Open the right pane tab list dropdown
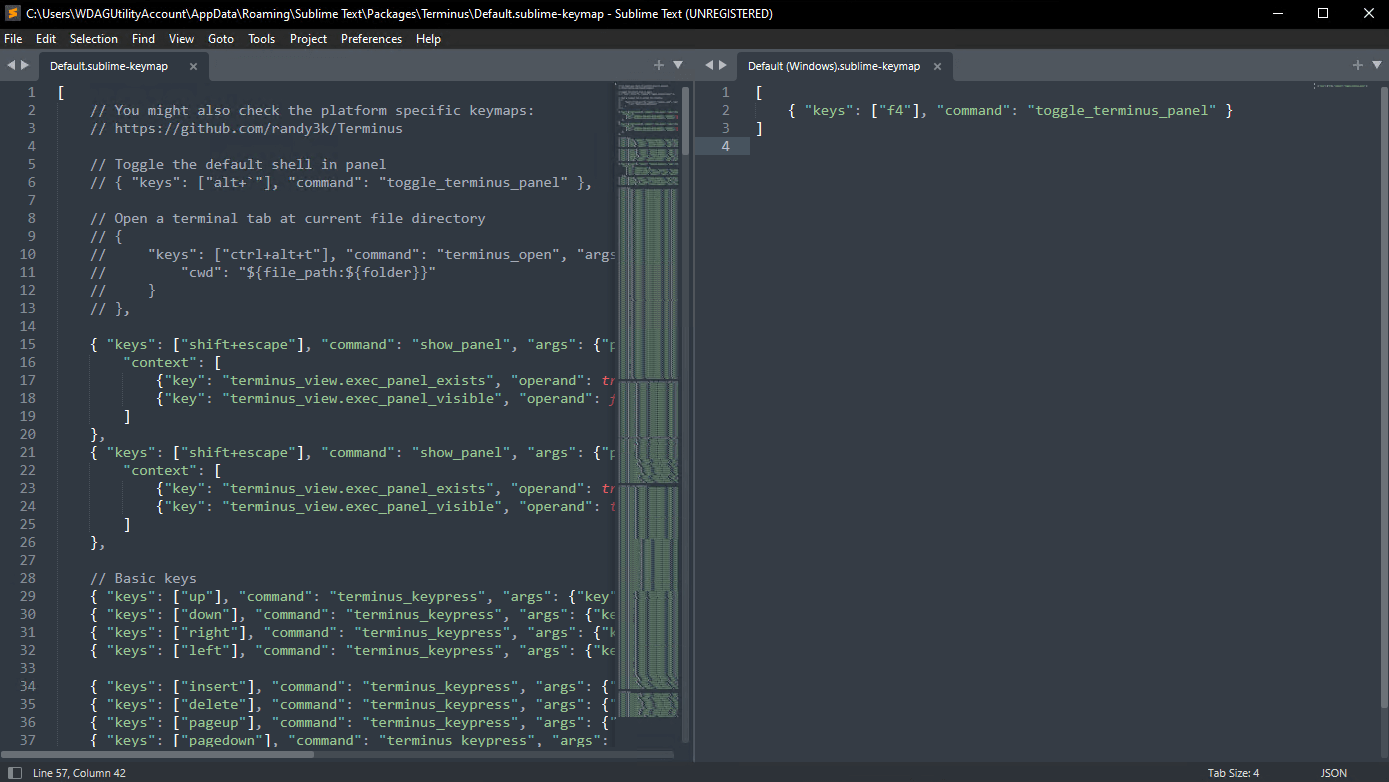 pos(1377,65)
